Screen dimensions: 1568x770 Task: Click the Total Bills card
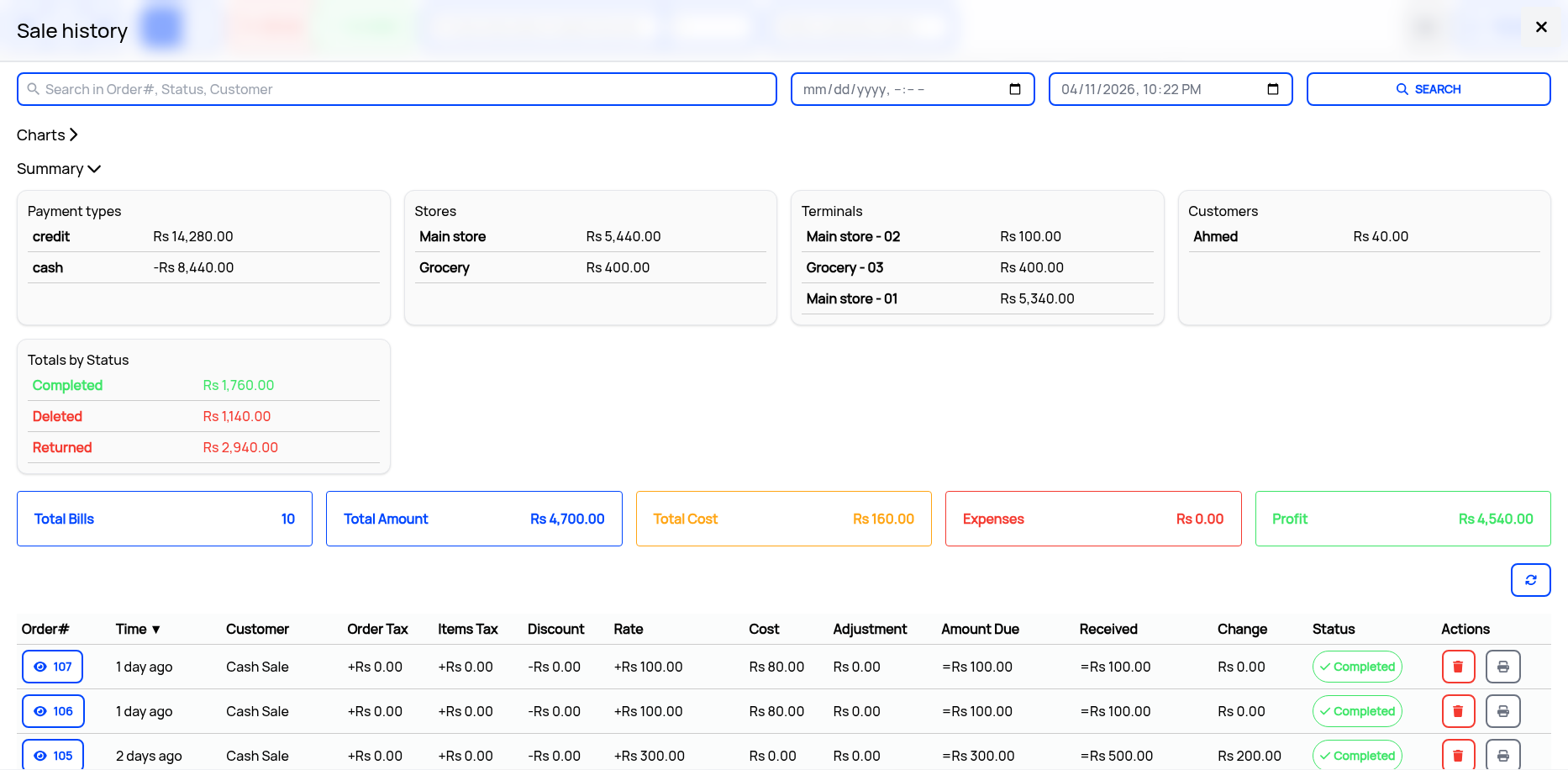coord(165,519)
